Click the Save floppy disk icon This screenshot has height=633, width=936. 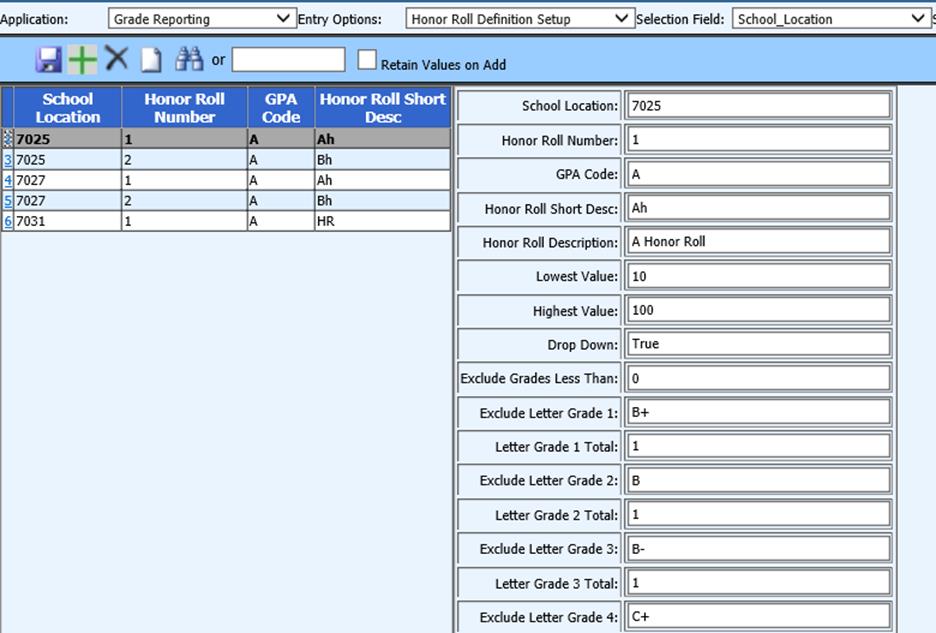click(48, 60)
